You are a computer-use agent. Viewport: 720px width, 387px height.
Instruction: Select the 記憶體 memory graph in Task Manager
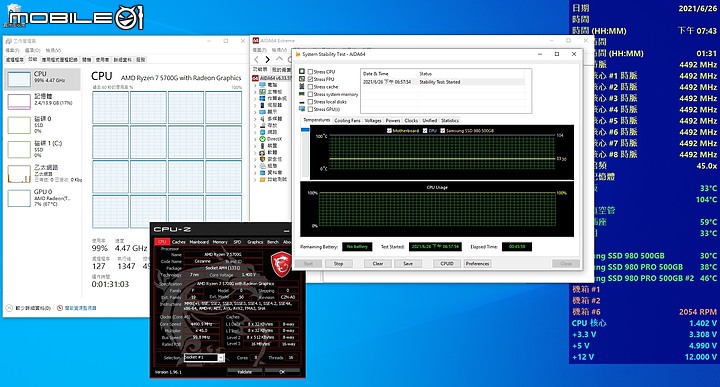[19, 101]
